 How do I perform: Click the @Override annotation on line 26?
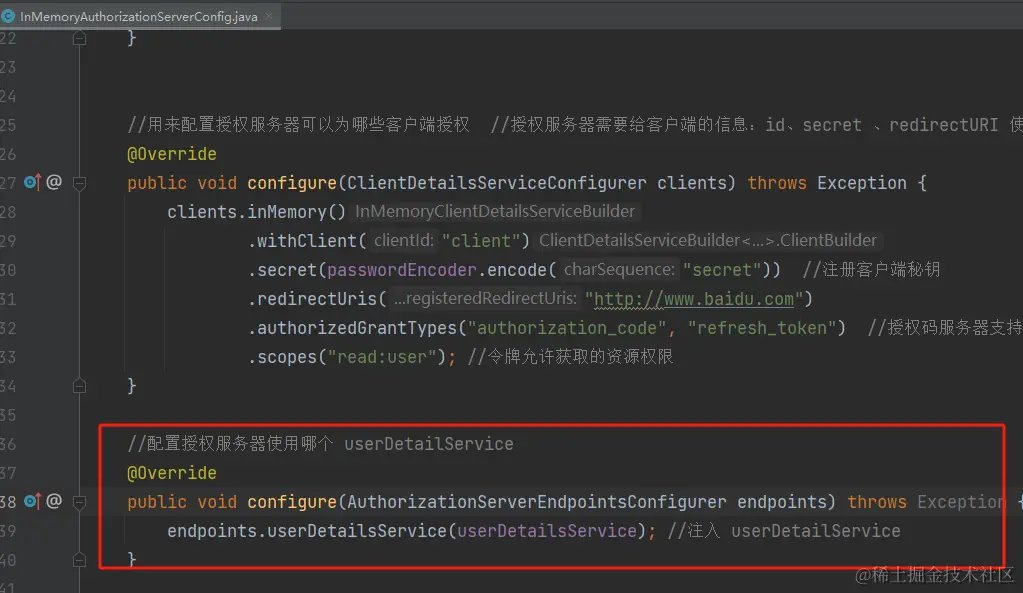[x=172, y=154]
